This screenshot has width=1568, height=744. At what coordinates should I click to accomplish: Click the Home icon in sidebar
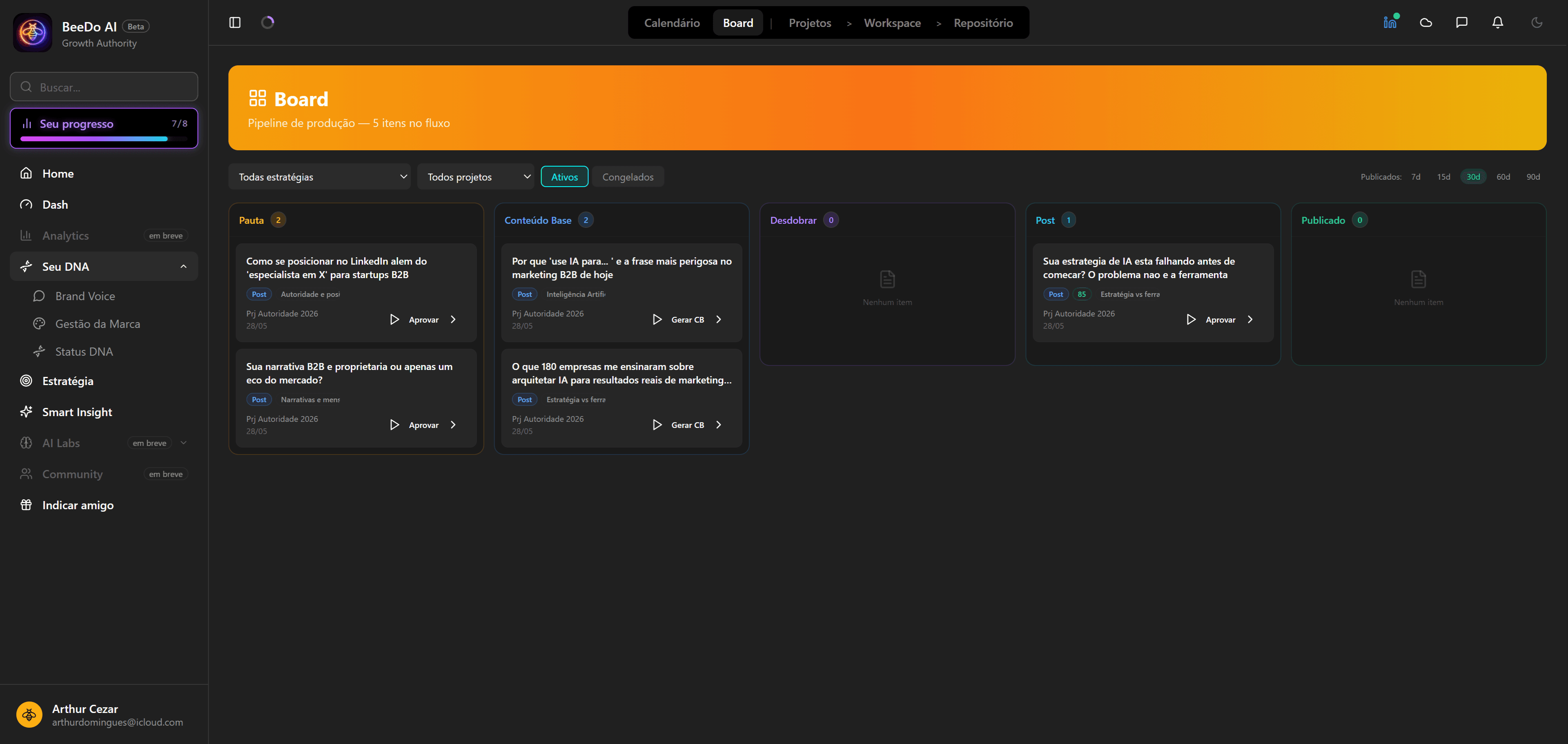(26, 174)
